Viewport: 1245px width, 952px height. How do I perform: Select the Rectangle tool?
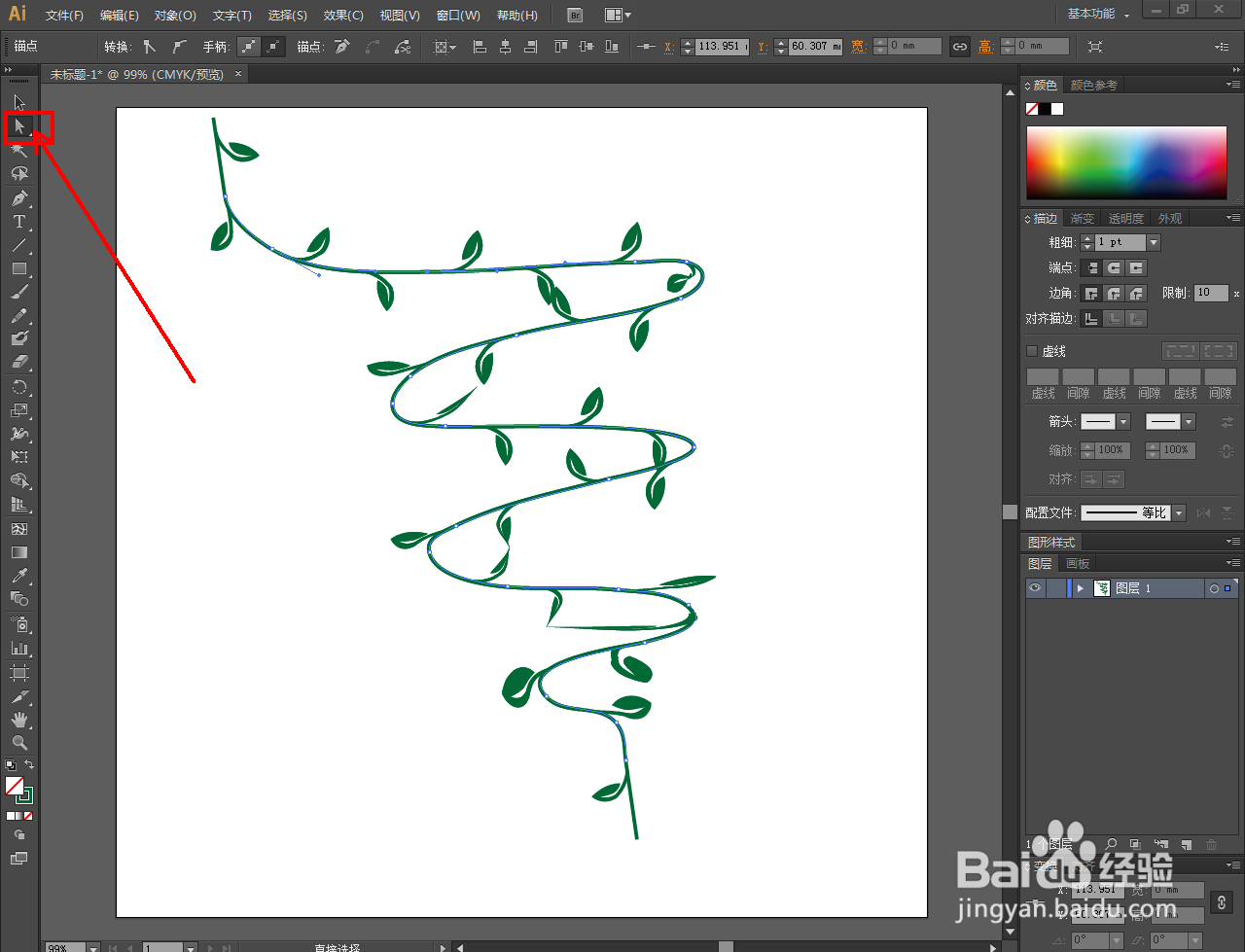pos(19,268)
